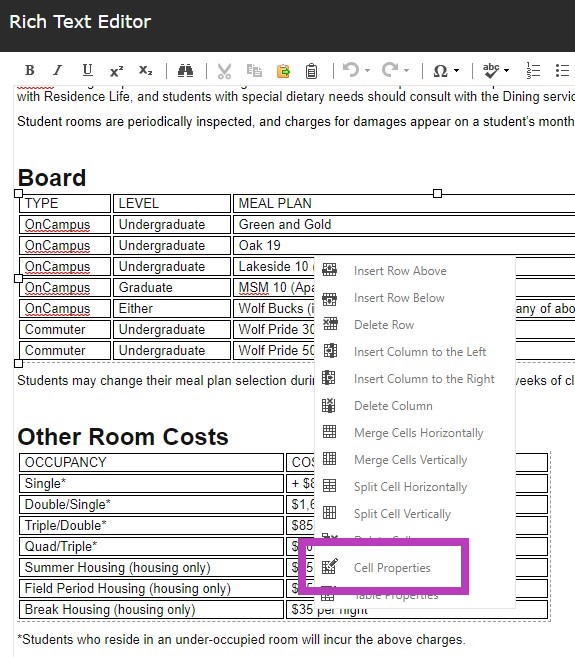The image size is (575, 657).
Task: Click the Paste clipboard icon
Action: 311,70
